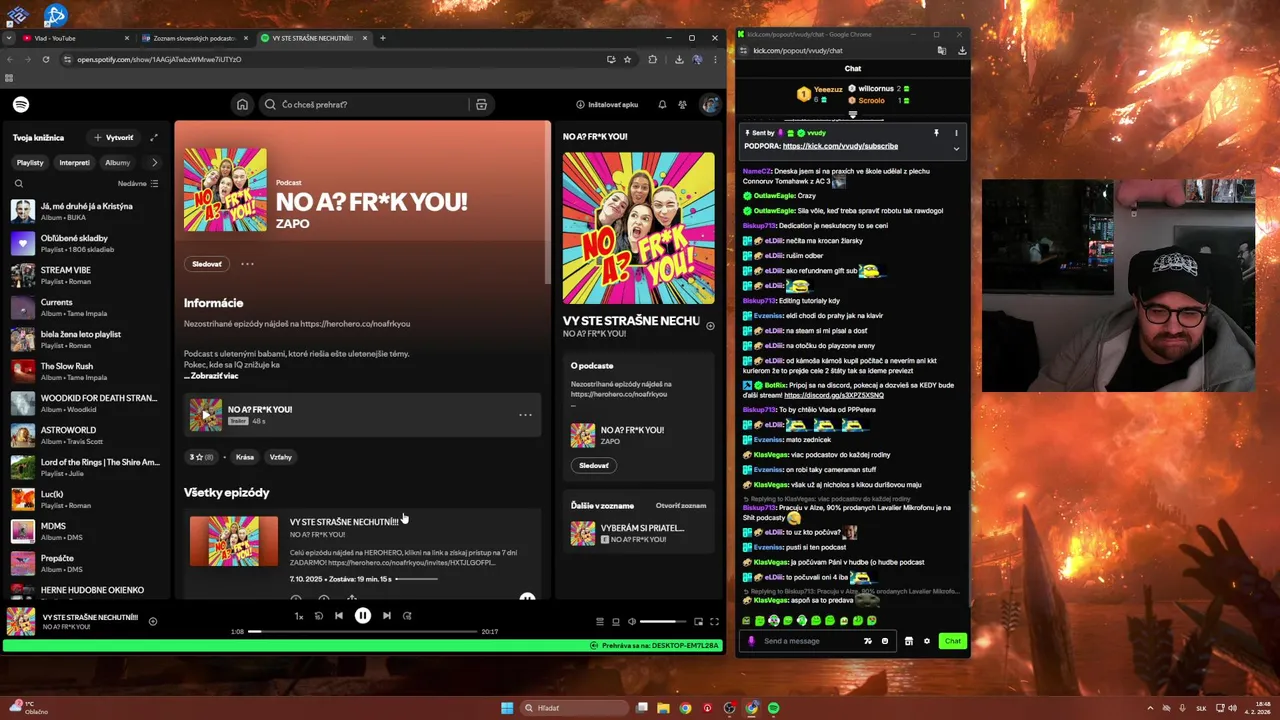This screenshot has width=1280, height=720.
Task: Create new playlist with Vytvoriť button
Action: click(x=114, y=137)
